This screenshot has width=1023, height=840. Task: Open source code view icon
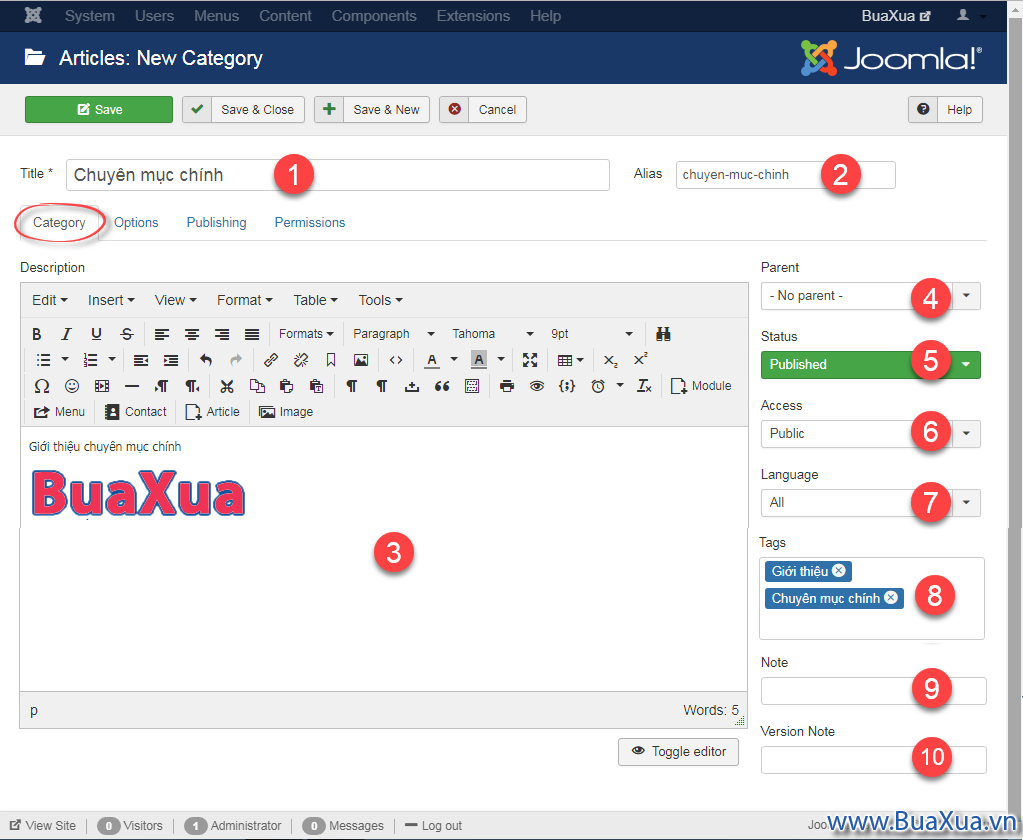pos(395,359)
